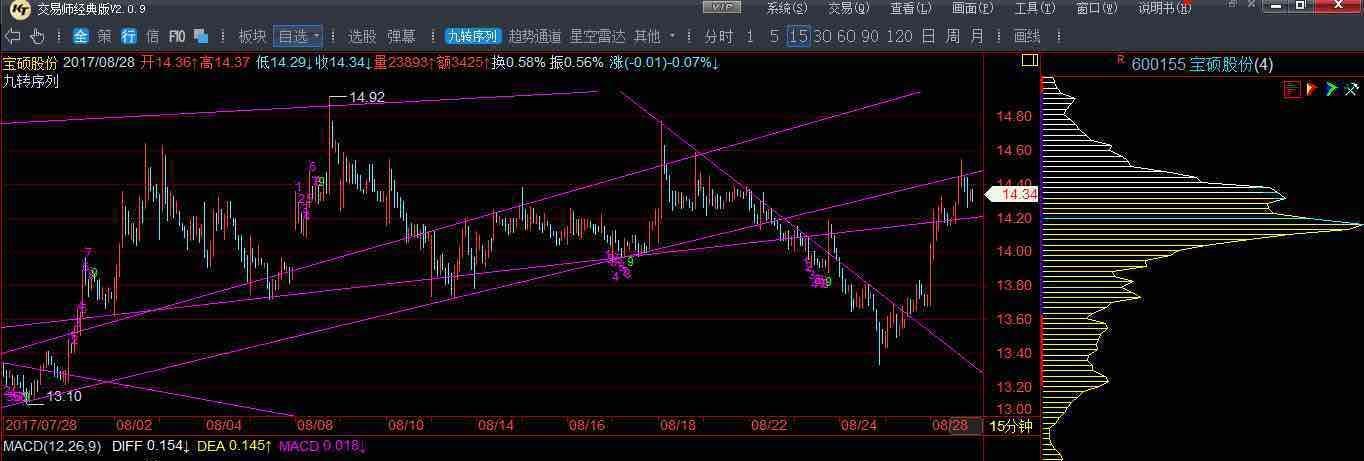Toggle the 趋势通道 trend channel indicator
The width and height of the screenshot is (1364, 461).
point(535,36)
